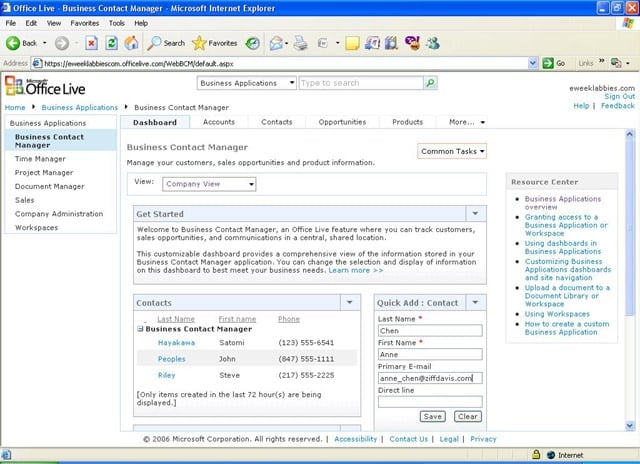Sort contacts by Phone column header
Screen dimensions: 640x464
tap(289, 319)
